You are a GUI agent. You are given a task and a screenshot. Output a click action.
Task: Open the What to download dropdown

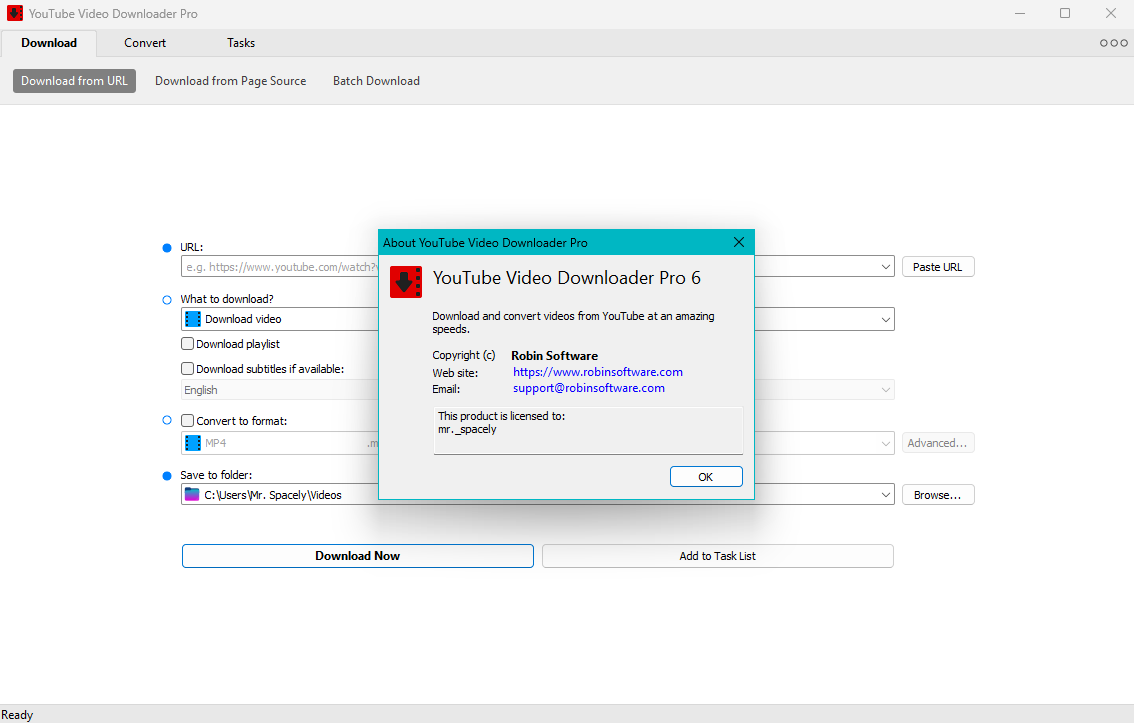coord(886,319)
